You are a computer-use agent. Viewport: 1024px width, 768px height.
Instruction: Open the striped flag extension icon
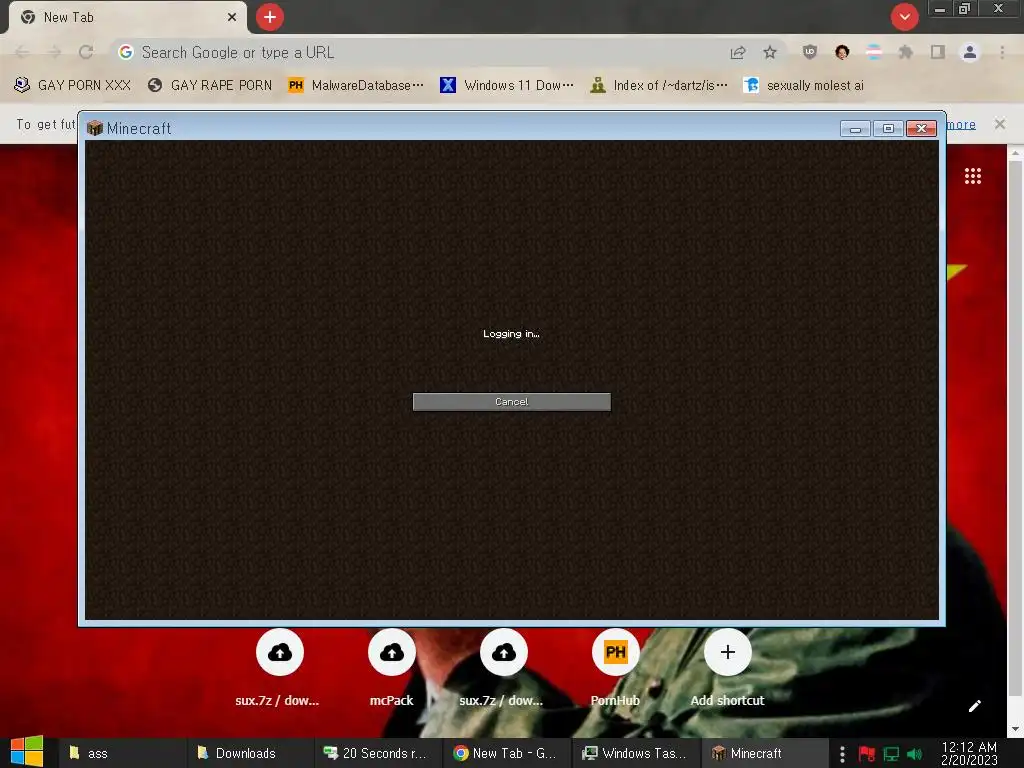(x=874, y=52)
